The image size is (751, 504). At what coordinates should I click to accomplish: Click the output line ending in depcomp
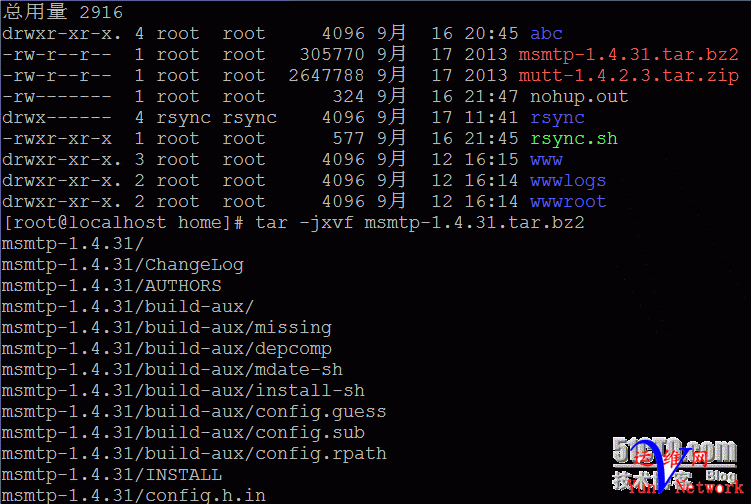167,349
